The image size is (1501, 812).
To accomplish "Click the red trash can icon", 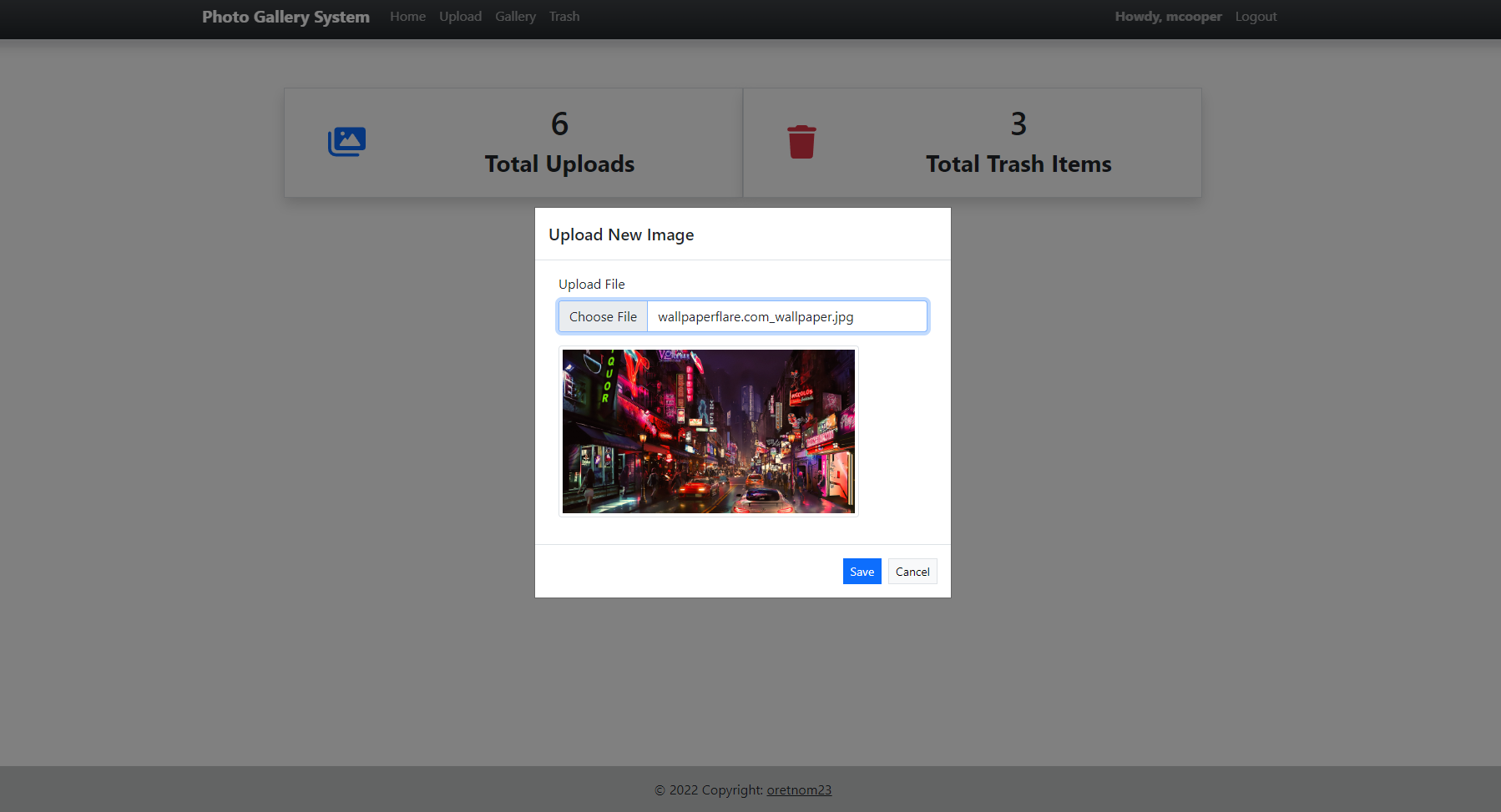I will click(801, 142).
